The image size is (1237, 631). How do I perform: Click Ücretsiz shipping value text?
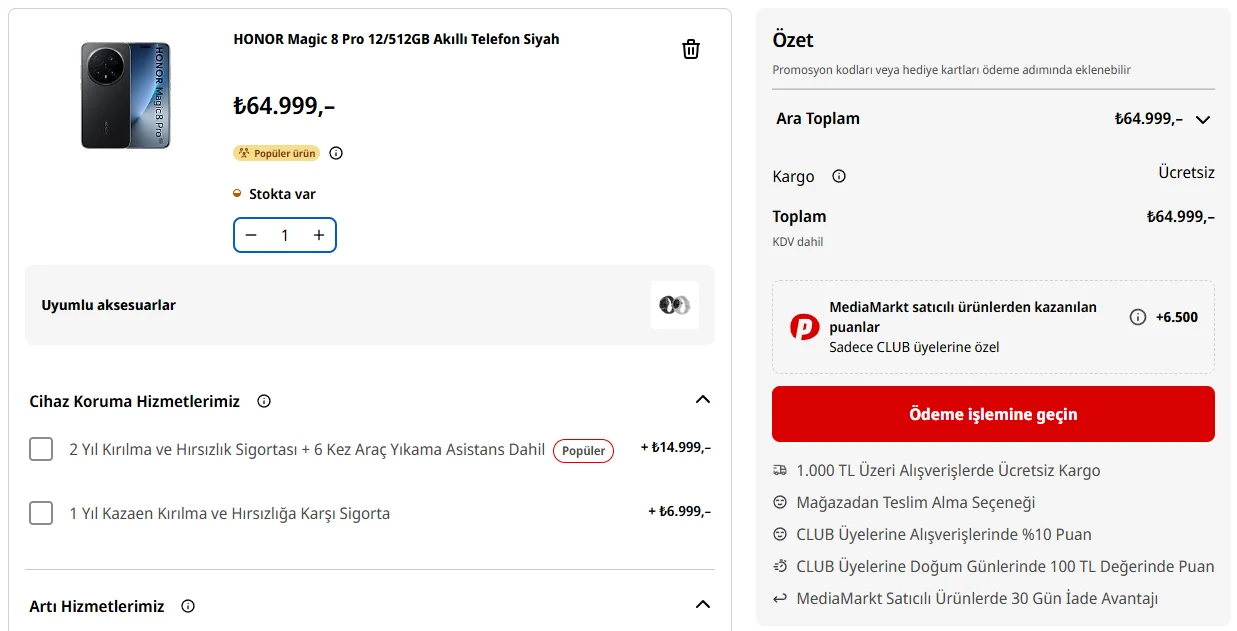point(1186,173)
